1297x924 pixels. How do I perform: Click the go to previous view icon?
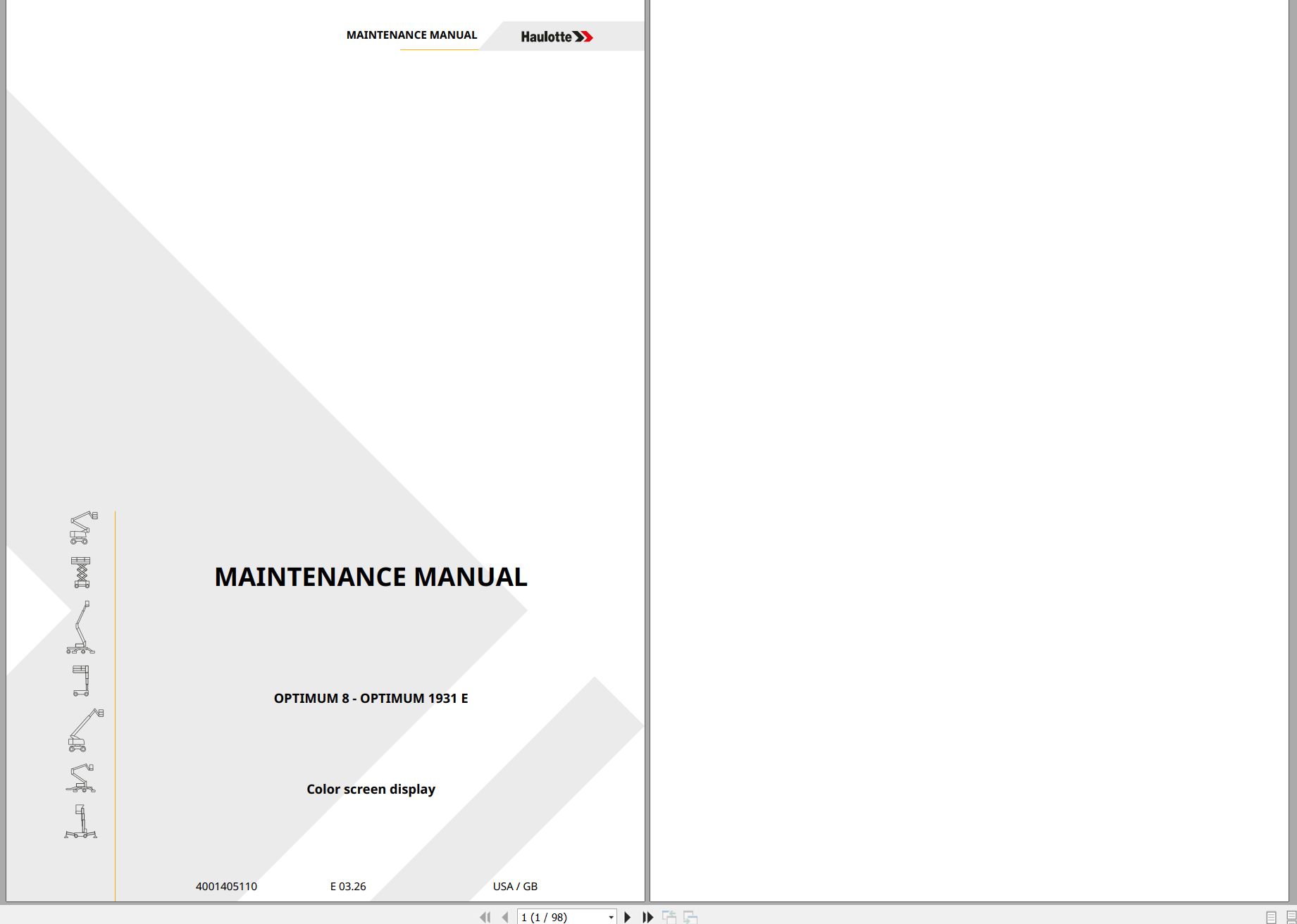pos(669,917)
